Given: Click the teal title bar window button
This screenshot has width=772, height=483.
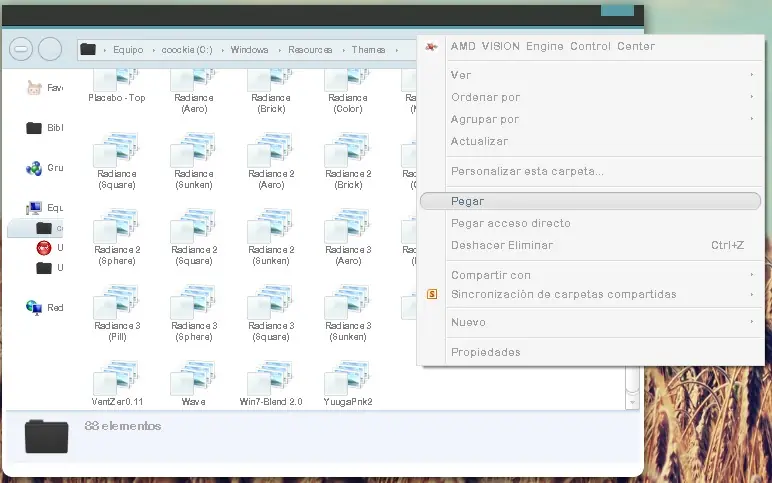Looking at the screenshot, I should [x=617, y=10].
